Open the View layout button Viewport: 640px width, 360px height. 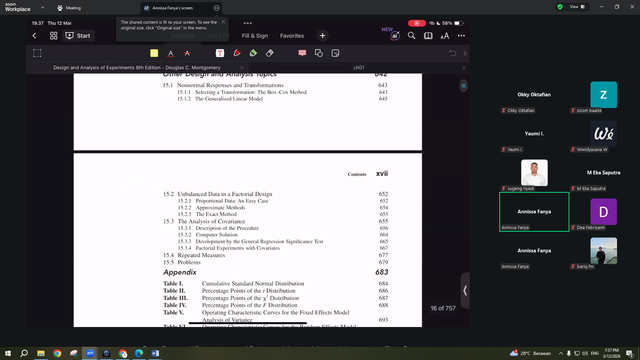click(578, 7)
